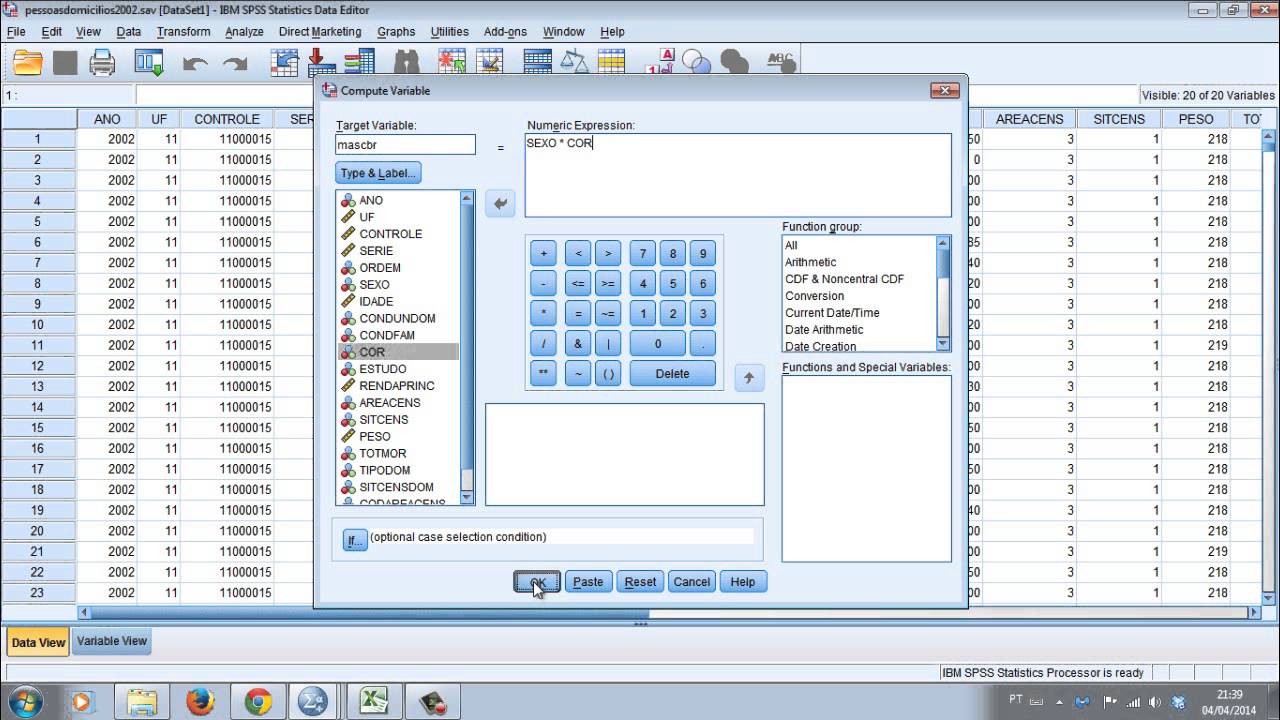Viewport: 1280px width, 720px height.
Task: Click the AREACENS column header
Action: (1029, 119)
